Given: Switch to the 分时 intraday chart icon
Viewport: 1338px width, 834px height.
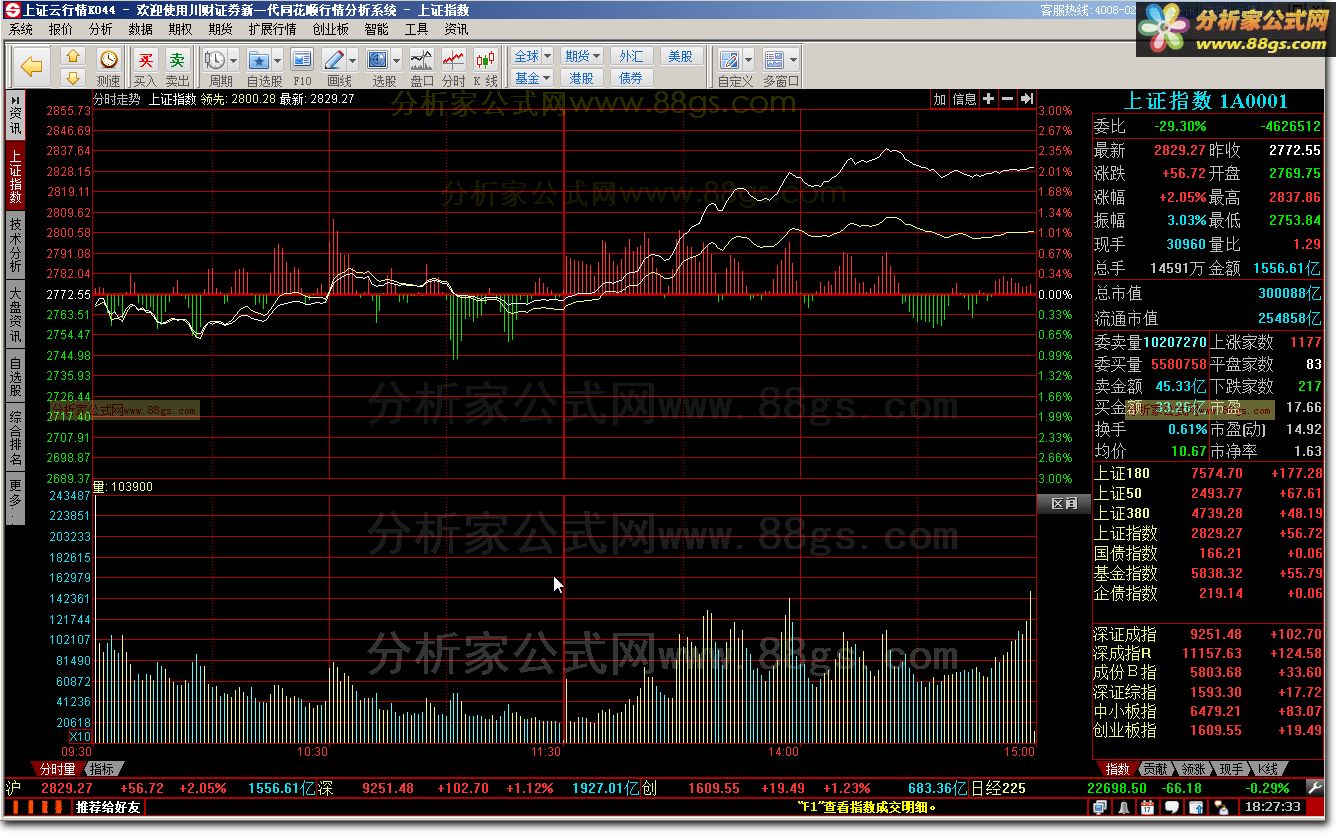Looking at the screenshot, I should click(x=454, y=60).
